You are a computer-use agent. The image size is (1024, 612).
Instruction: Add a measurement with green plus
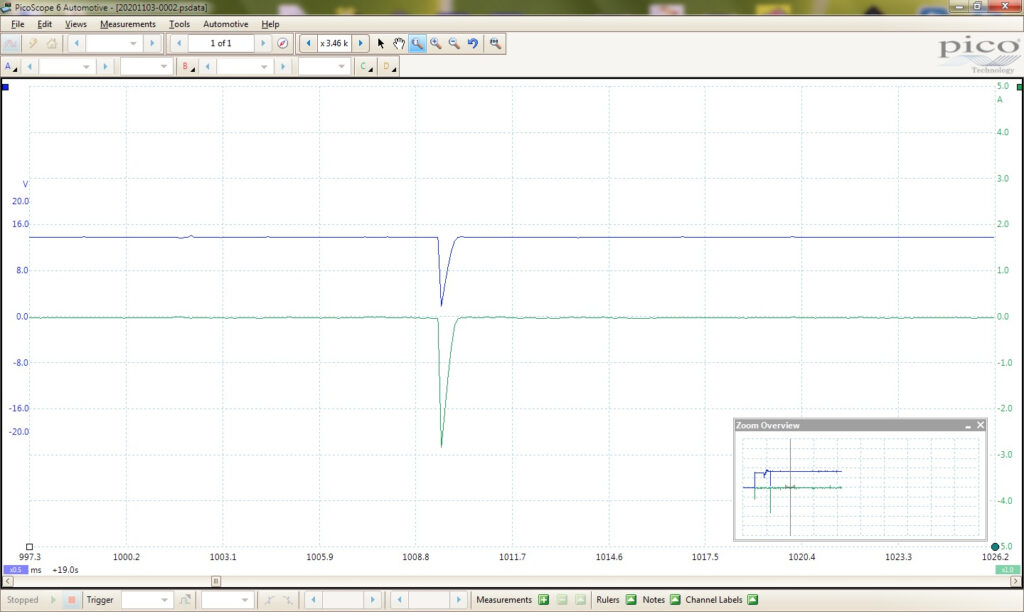click(x=543, y=600)
